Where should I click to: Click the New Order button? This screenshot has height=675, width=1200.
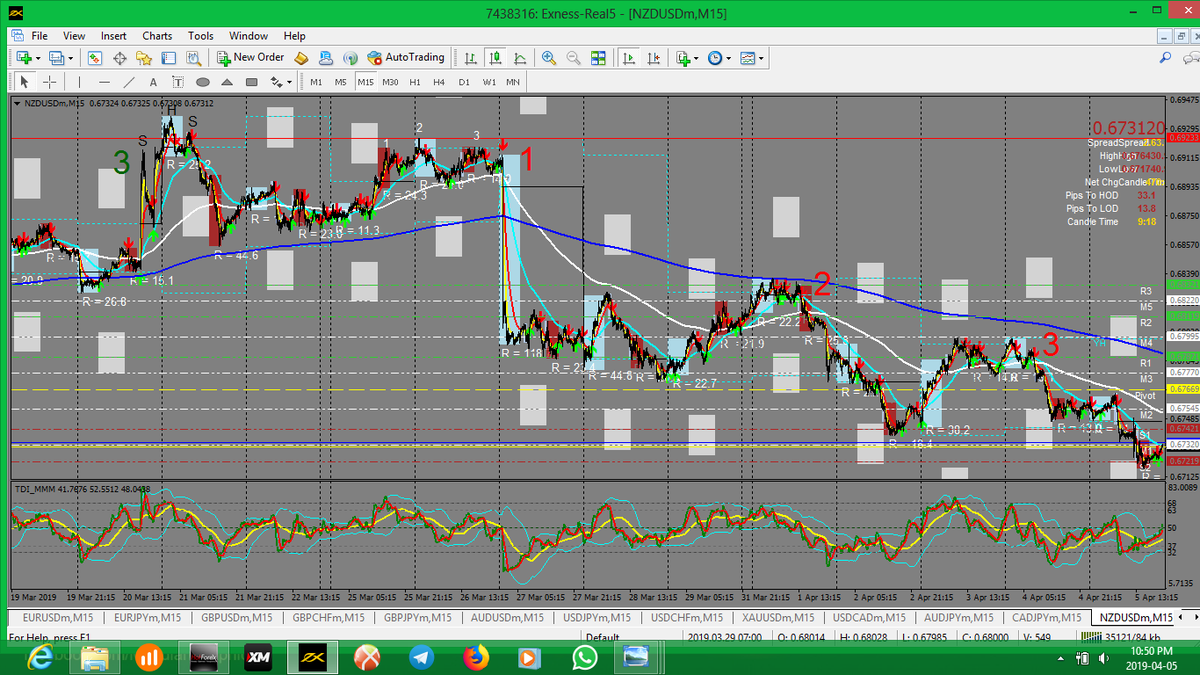[251, 58]
